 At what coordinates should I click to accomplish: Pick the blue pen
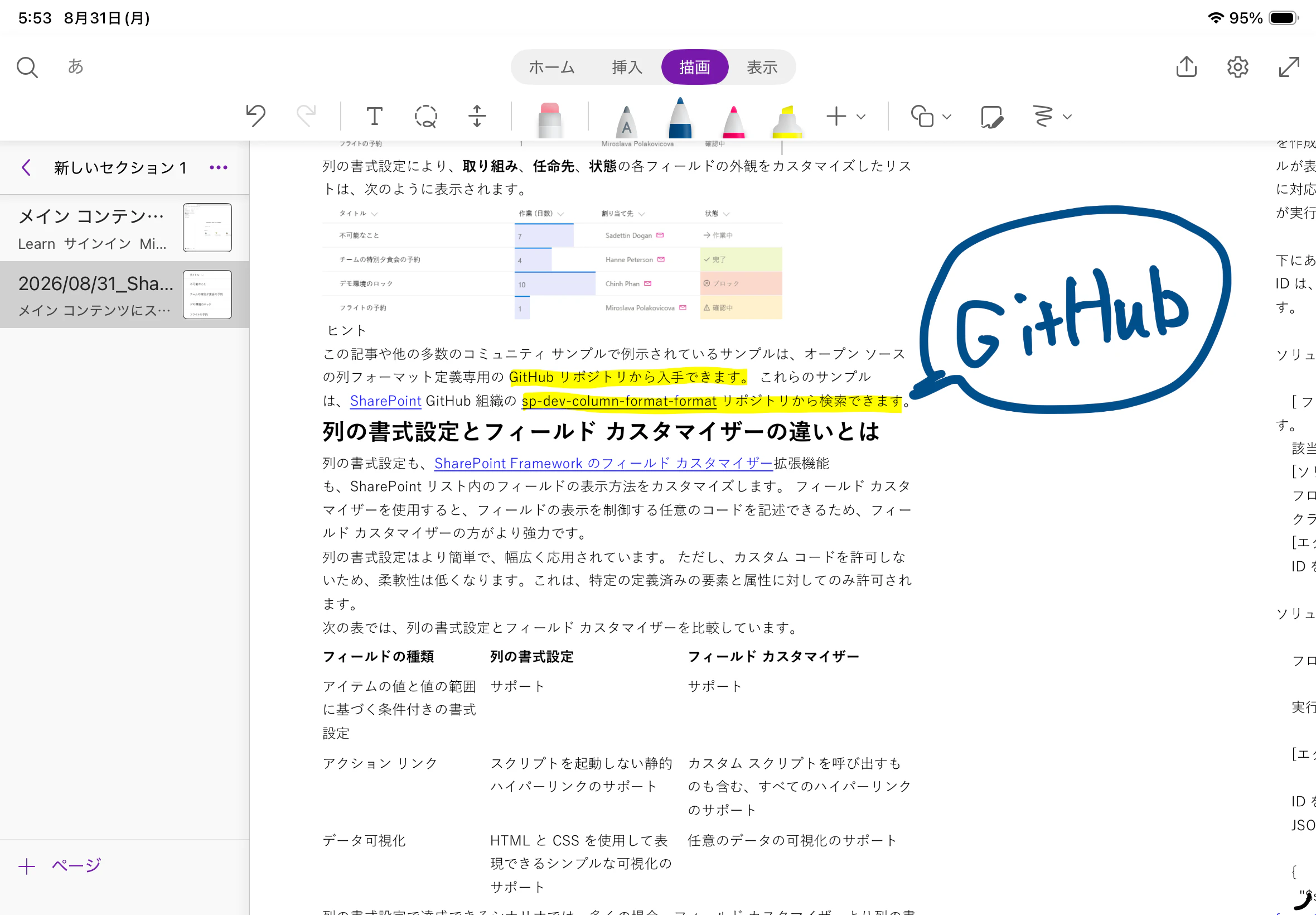click(x=680, y=118)
